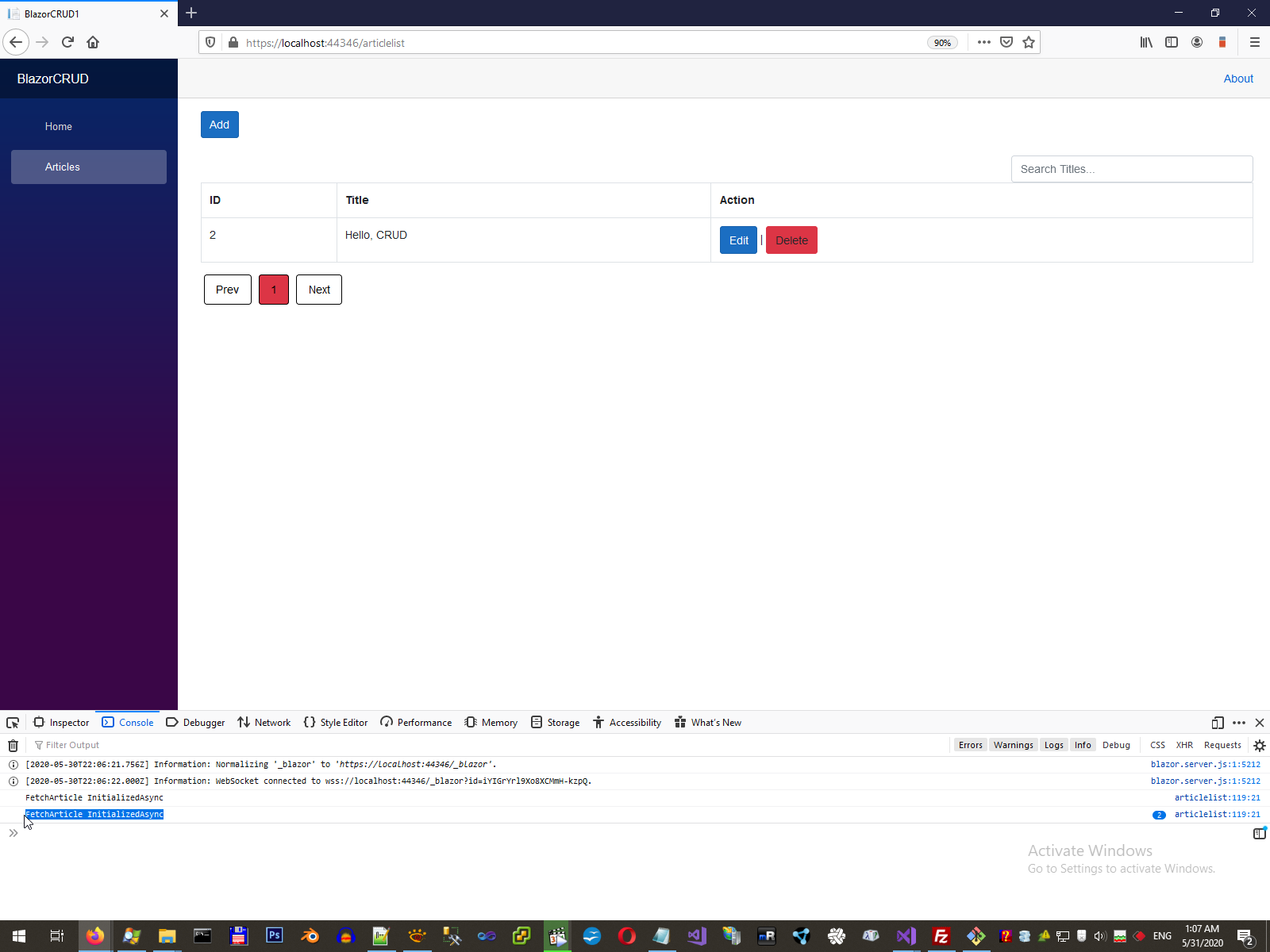
Task: Open the Firefox account menu
Action: [x=1197, y=42]
